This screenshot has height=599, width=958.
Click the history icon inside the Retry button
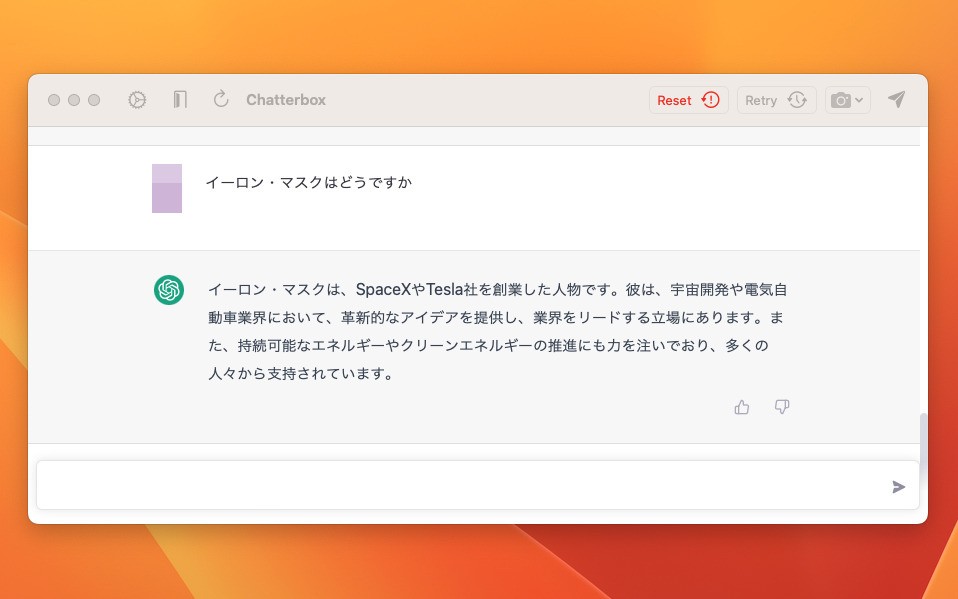[x=797, y=99]
